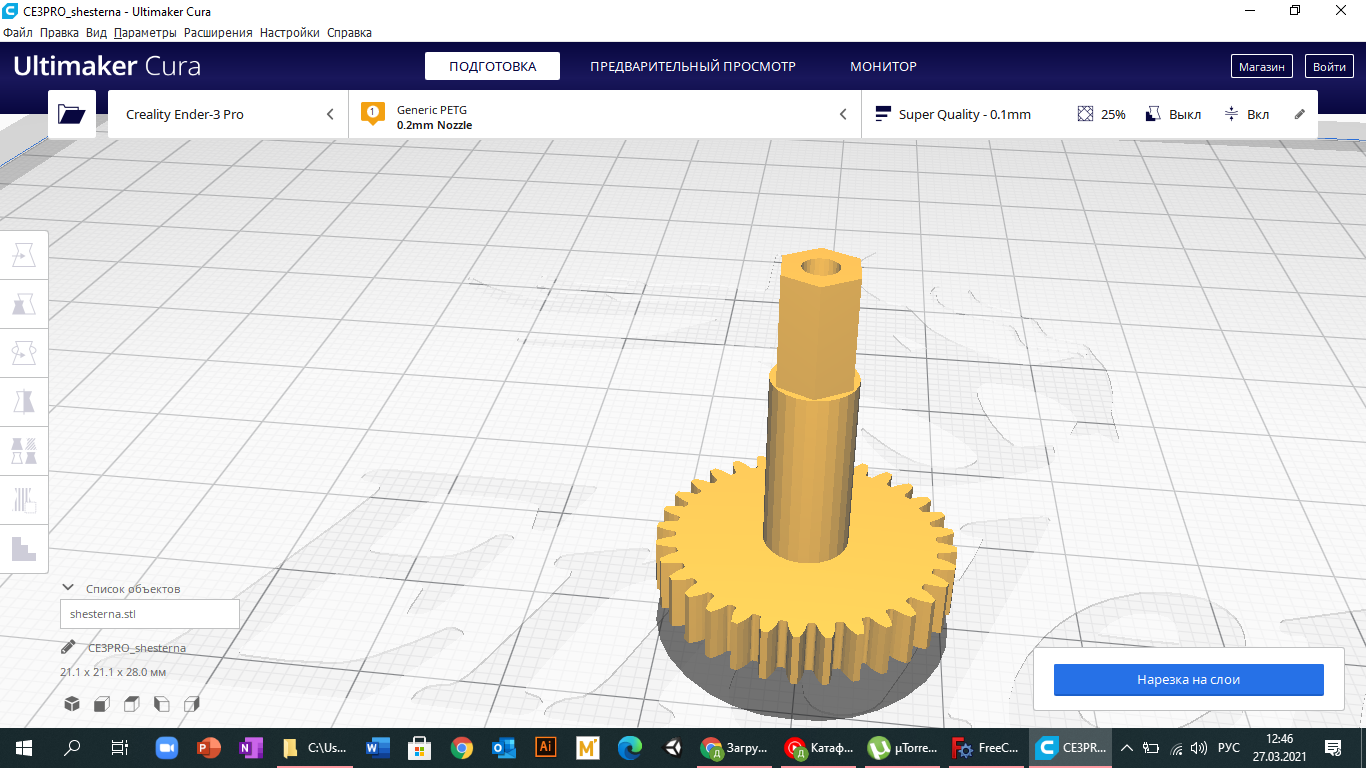Select the Mirror tool in left toolbar
This screenshot has height=768, width=1366.
pyautogui.click(x=24, y=402)
